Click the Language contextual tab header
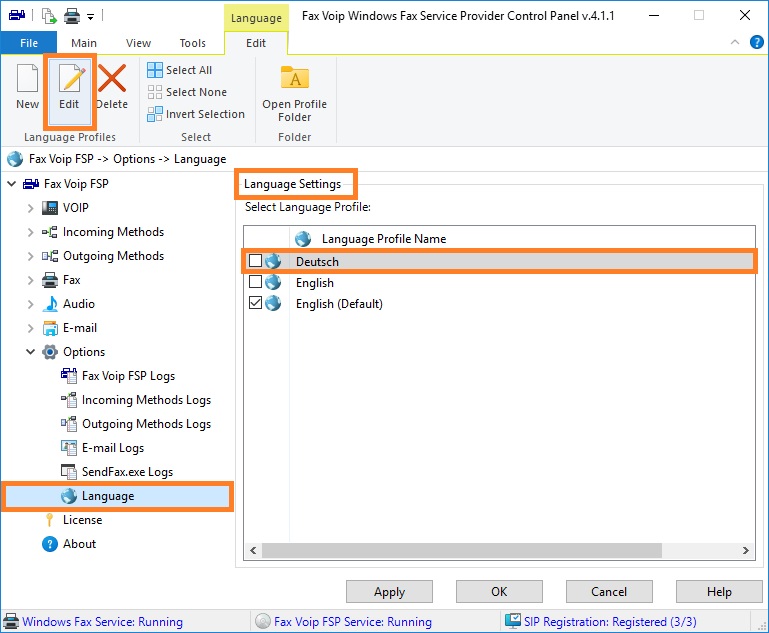The image size is (769, 633). pos(256,18)
